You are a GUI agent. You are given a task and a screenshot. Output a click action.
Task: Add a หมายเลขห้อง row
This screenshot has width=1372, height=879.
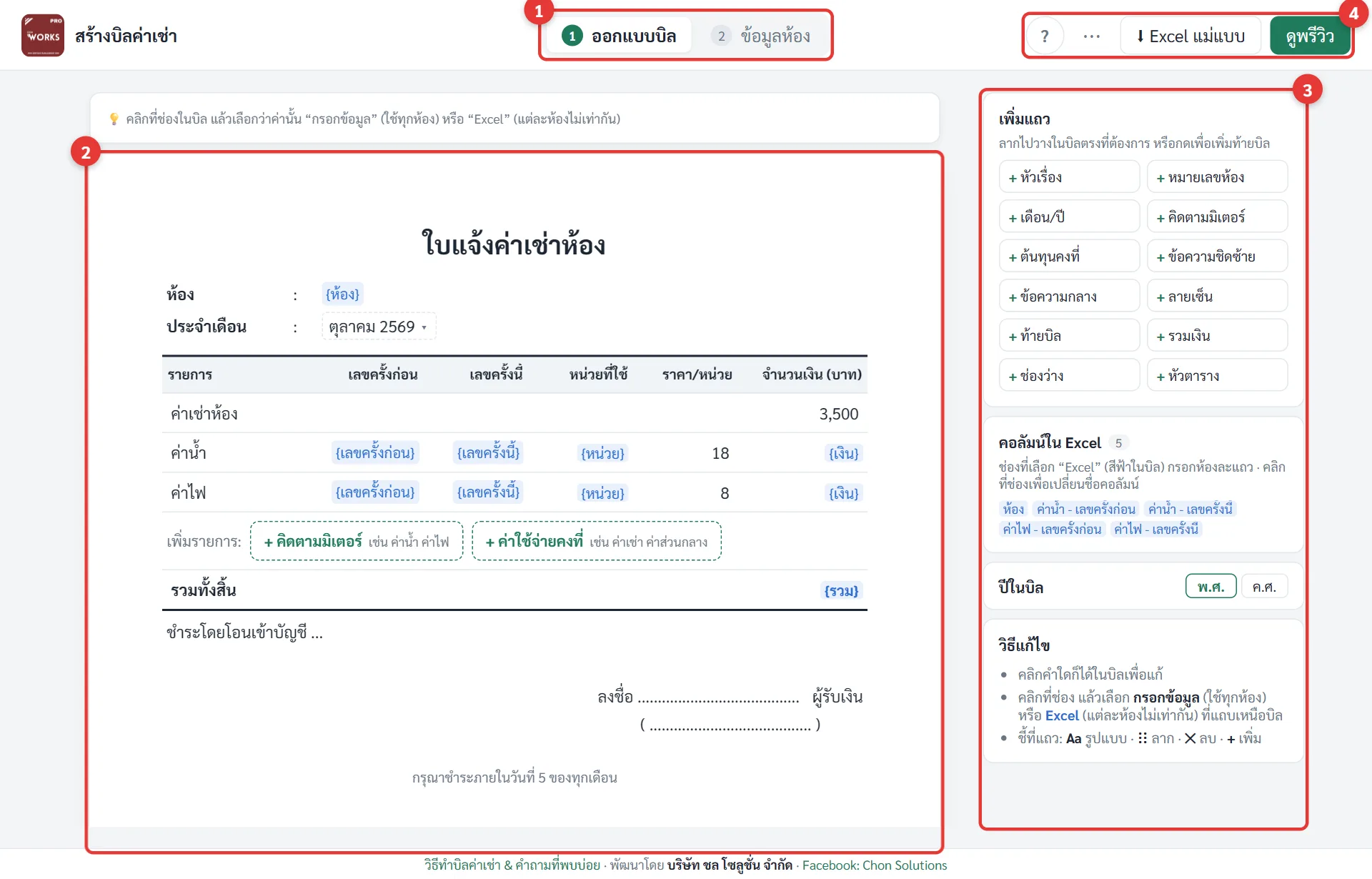(x=1218, y=177)
